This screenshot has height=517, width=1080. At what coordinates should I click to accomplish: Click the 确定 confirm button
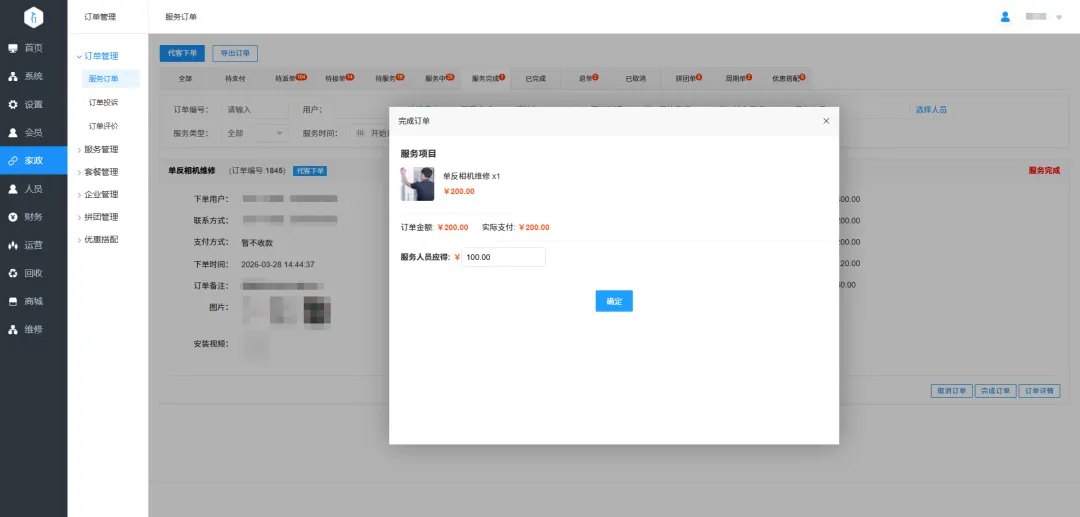tap(614, 301)
